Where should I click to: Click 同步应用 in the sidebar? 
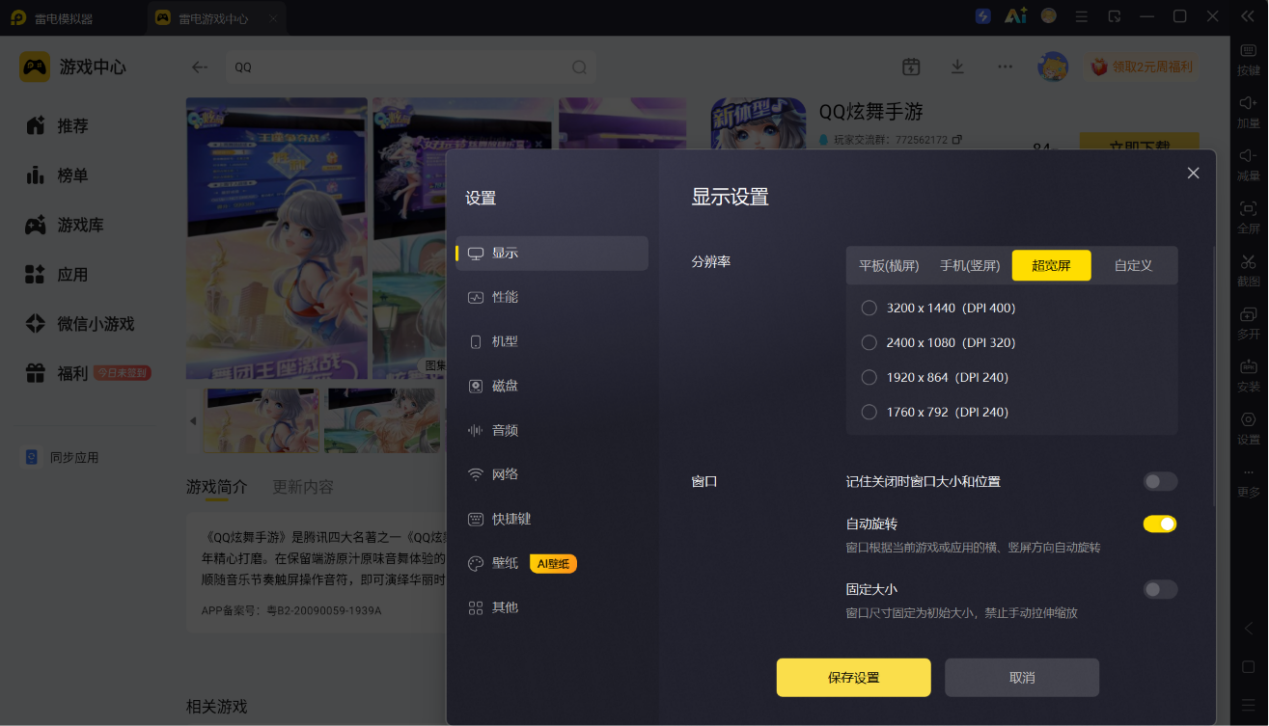tap(62, 457)
